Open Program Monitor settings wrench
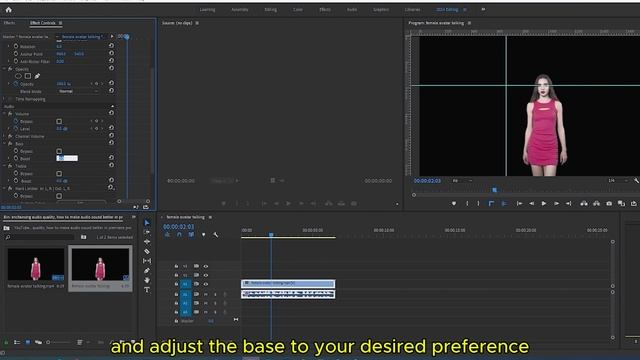The width and height of the screenshot is (640, 360). click(636, 180)
